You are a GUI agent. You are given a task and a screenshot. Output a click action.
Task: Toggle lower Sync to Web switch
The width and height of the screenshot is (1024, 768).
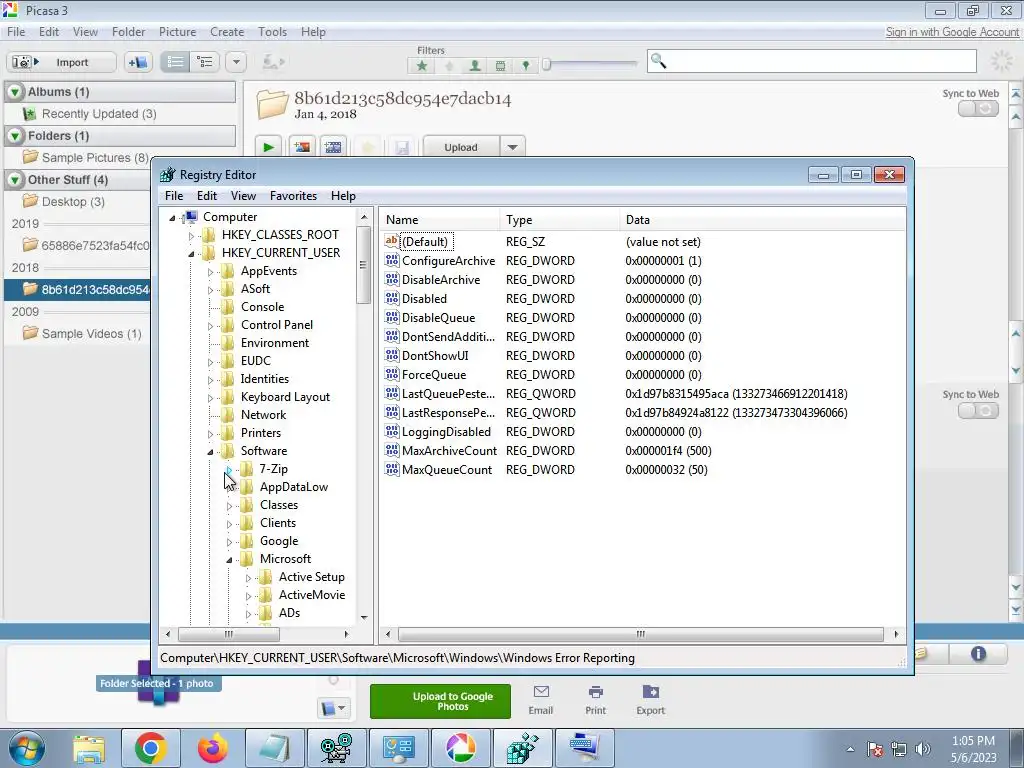point(978,410)
